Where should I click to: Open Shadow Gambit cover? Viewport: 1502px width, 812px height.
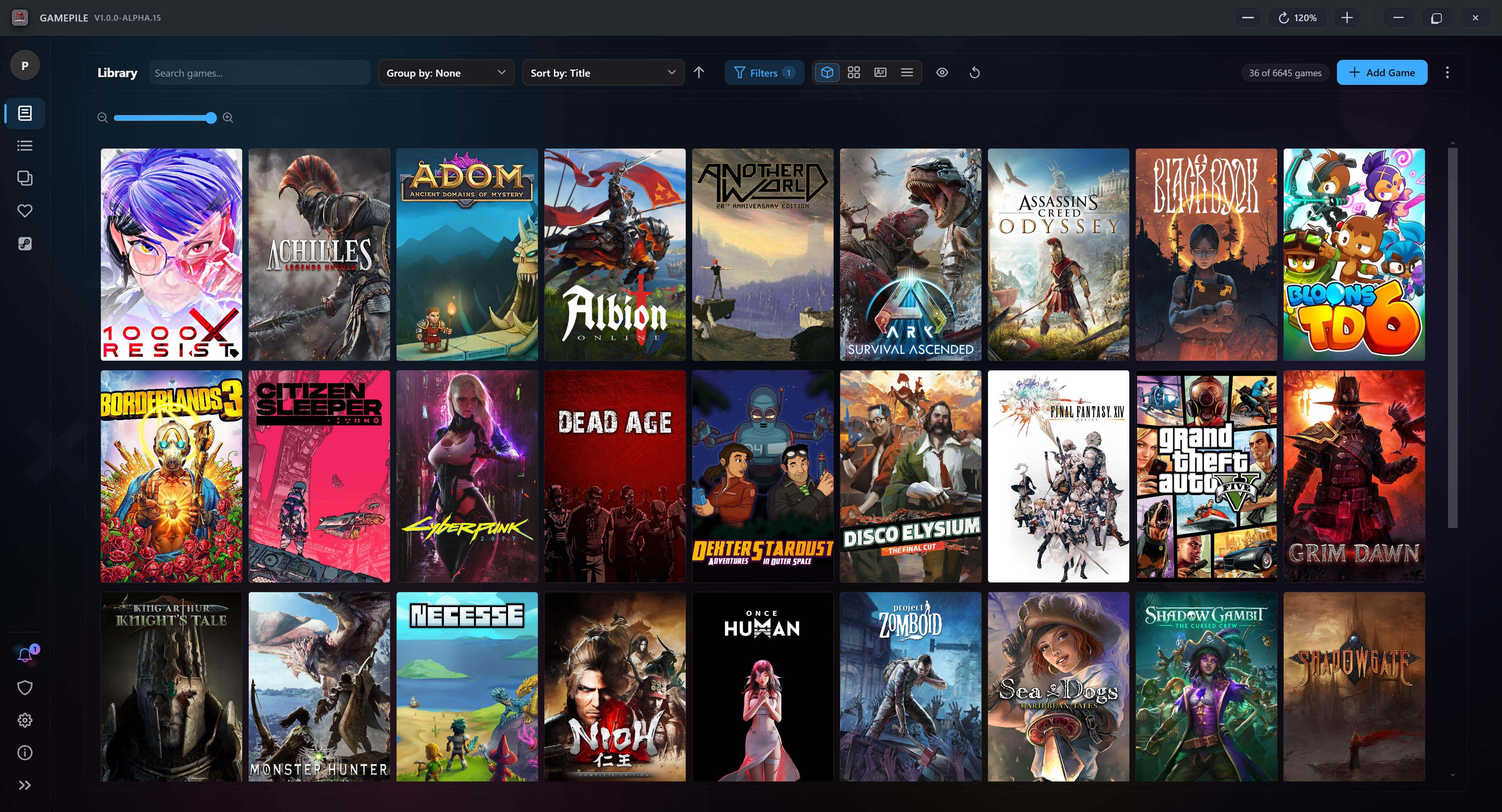pos(1206,687)
